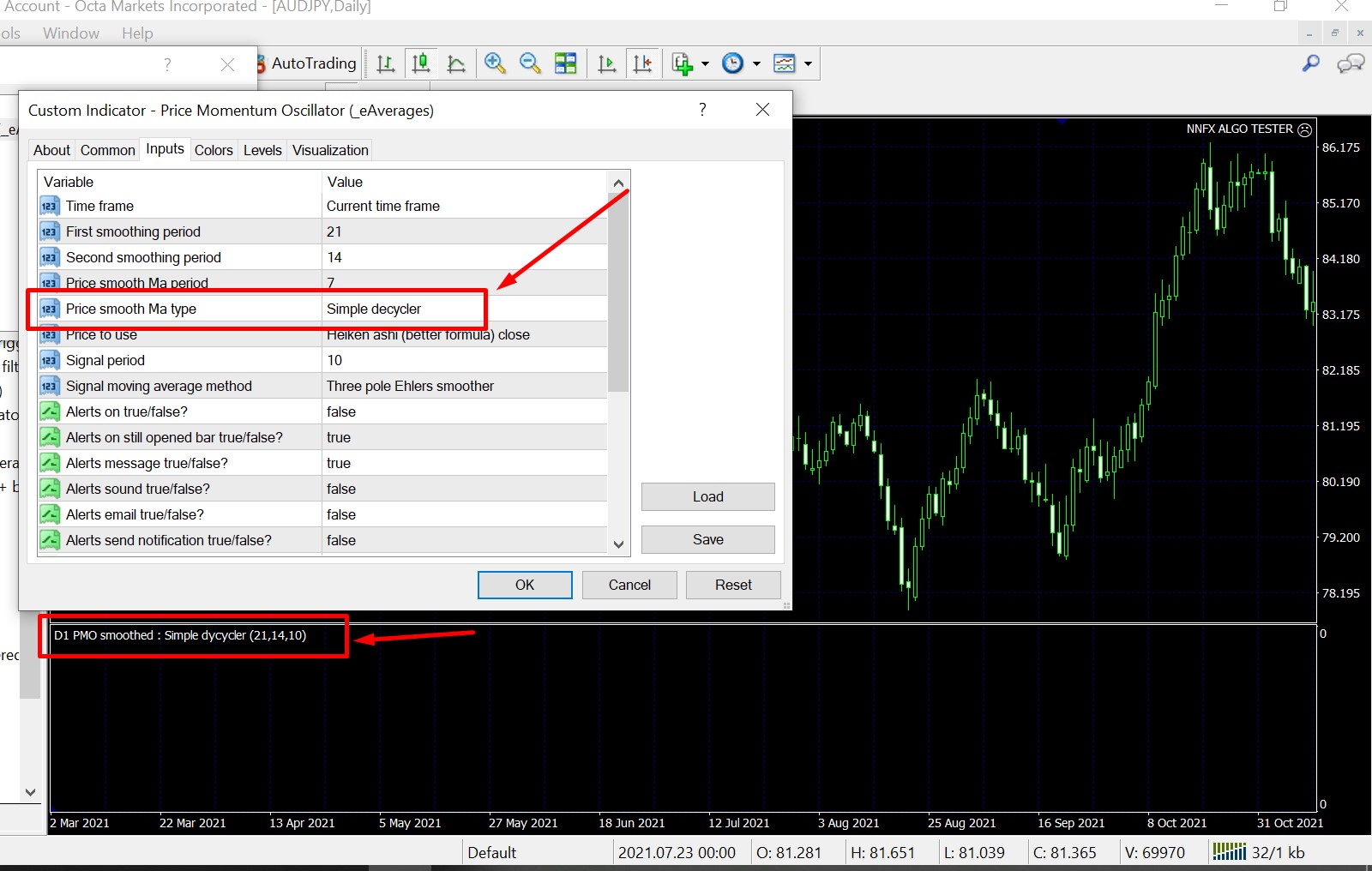1372x871 pixels.
Task: Open the indicators list dropdown arrow
Action: coord(705,64)
